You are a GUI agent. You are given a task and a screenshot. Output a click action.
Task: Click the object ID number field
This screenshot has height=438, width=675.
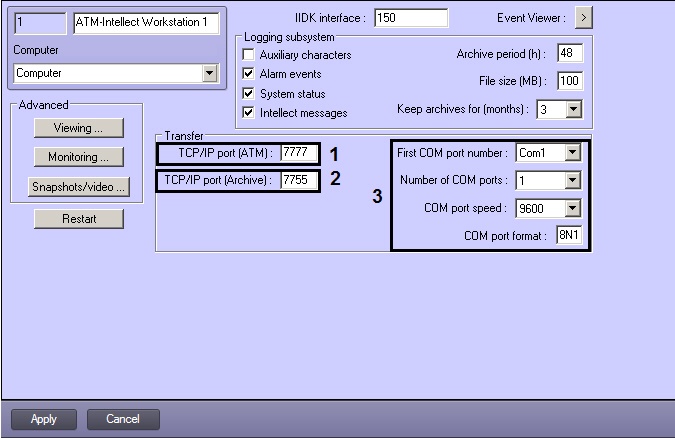(x=40, y=23)
